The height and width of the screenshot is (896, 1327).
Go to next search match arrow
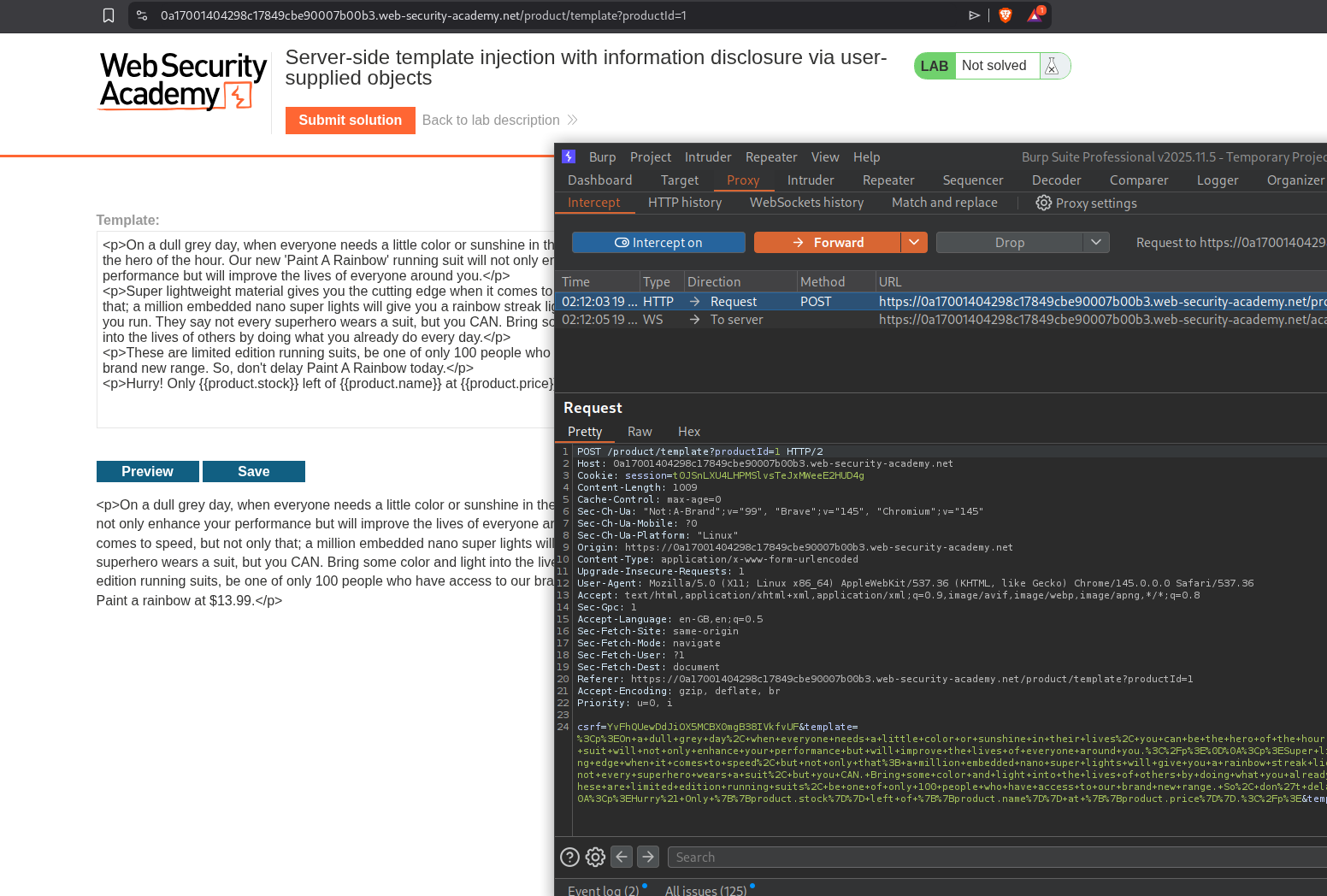click(x=648, y=856)
